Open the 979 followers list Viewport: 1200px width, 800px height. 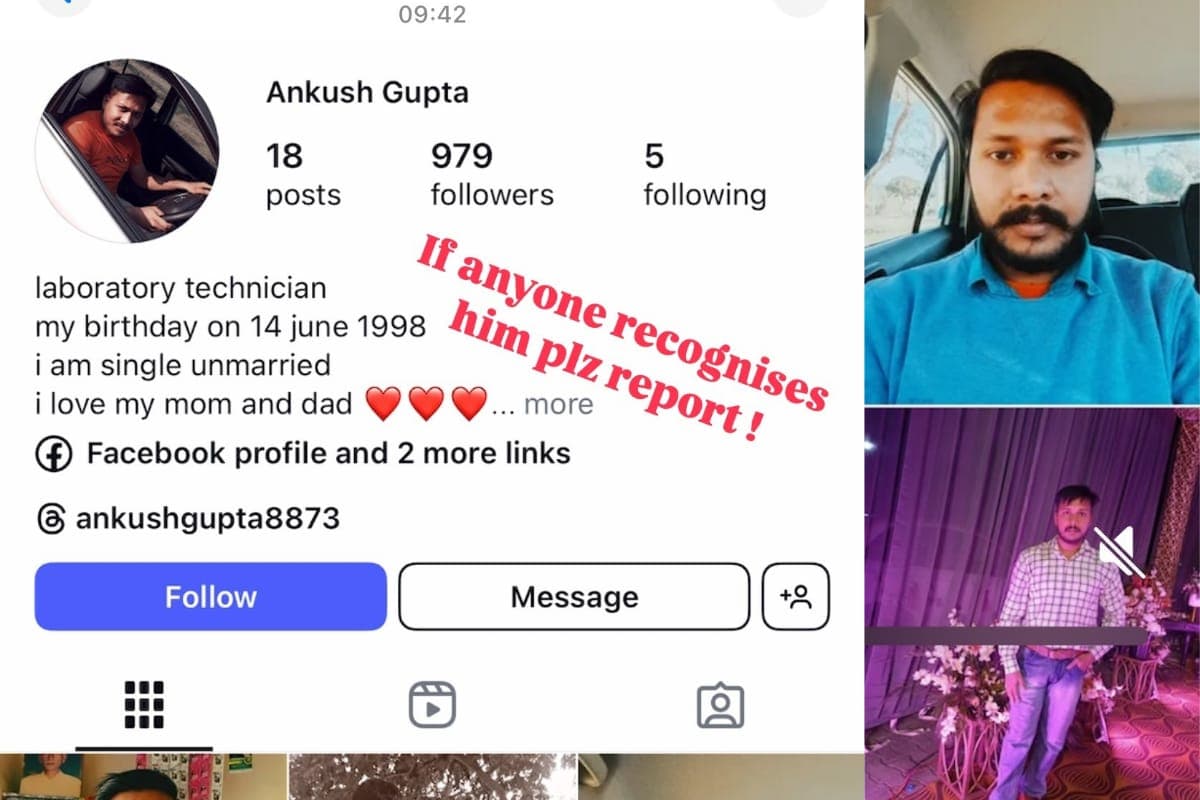492,175
